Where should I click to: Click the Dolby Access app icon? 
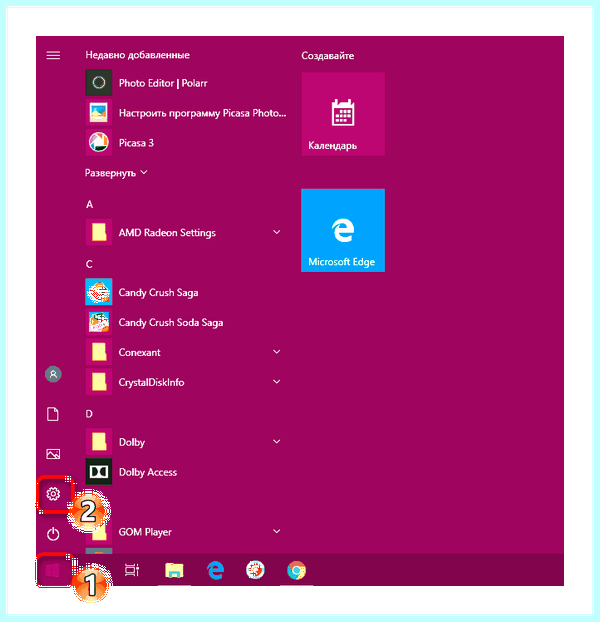click(99, 472)
